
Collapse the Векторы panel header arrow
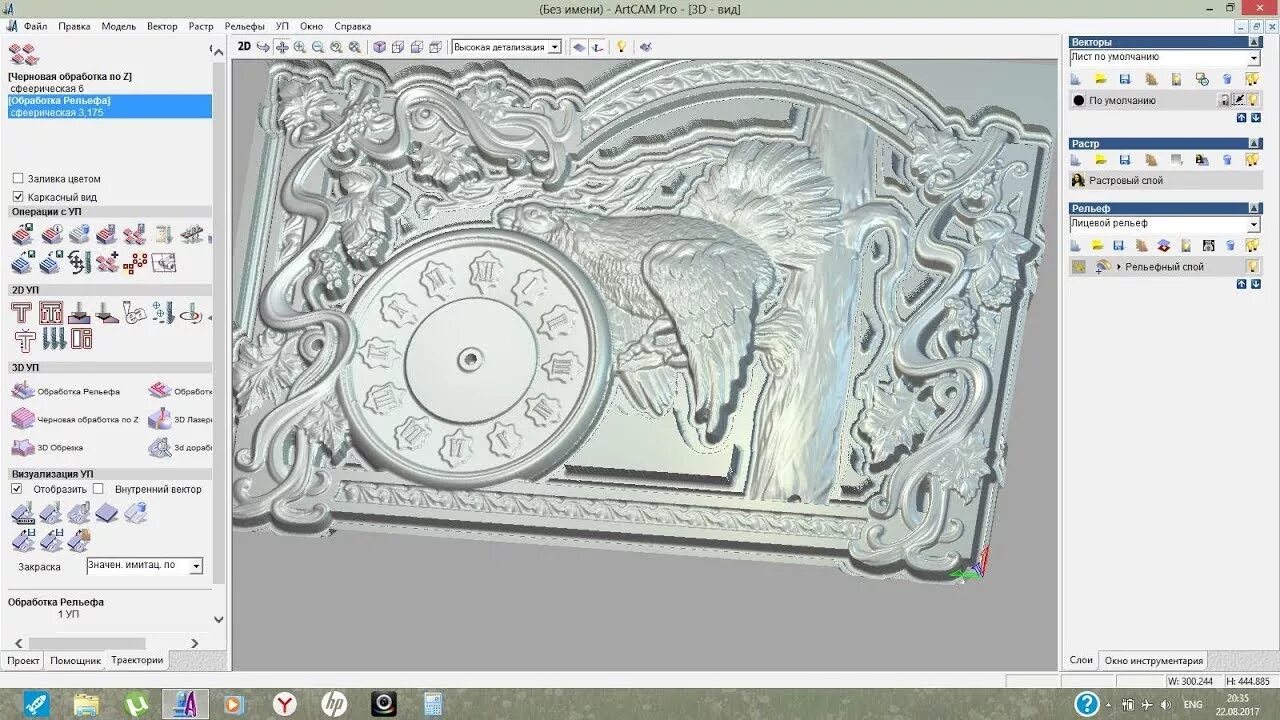click(1255, 42)
